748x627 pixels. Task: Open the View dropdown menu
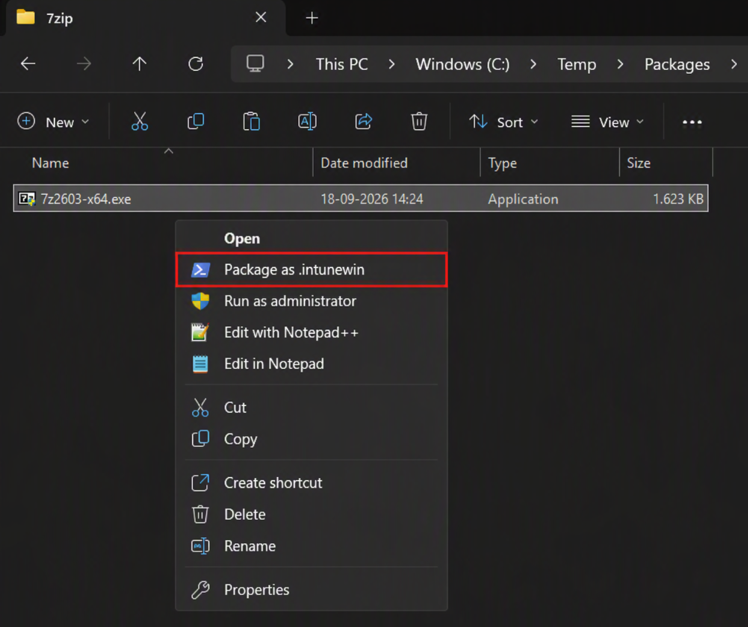point(608,122)
